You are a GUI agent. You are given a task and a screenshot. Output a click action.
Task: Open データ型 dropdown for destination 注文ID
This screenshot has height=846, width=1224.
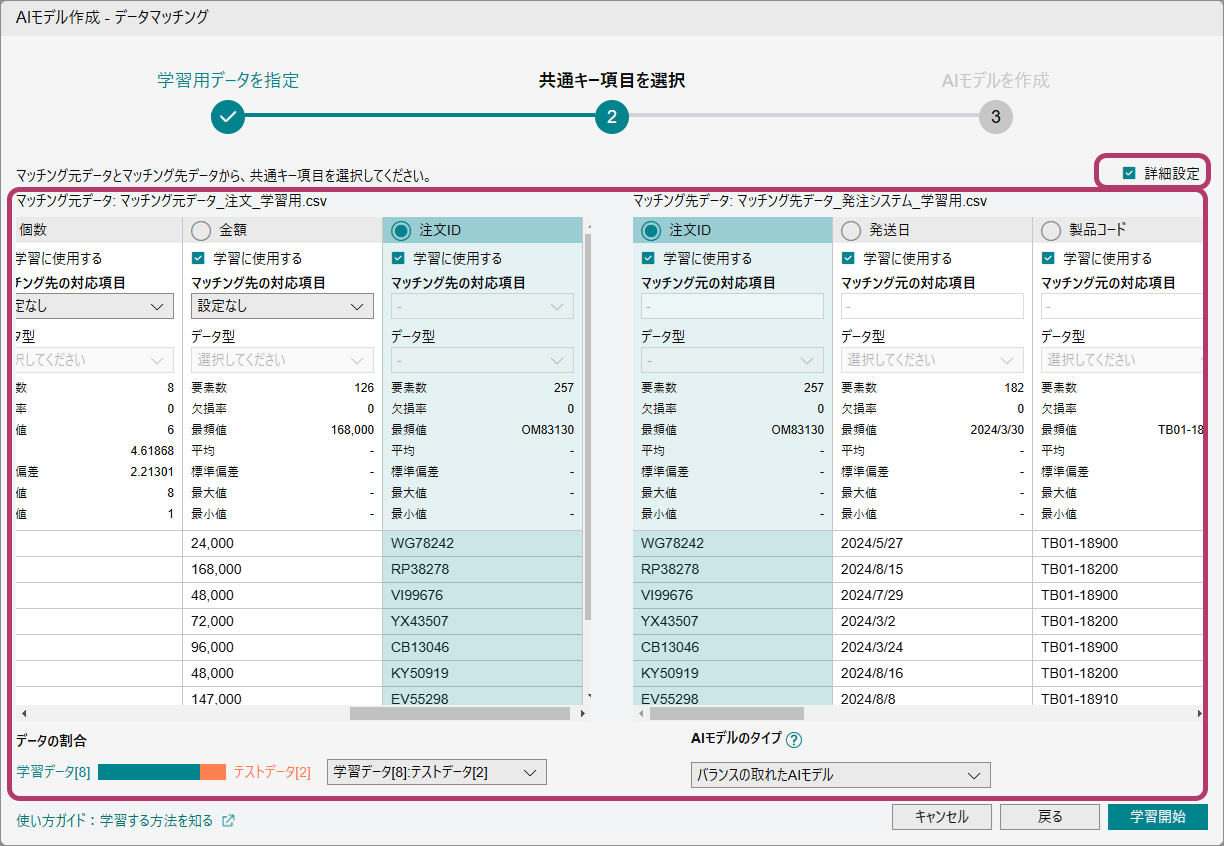coord(732,360)
